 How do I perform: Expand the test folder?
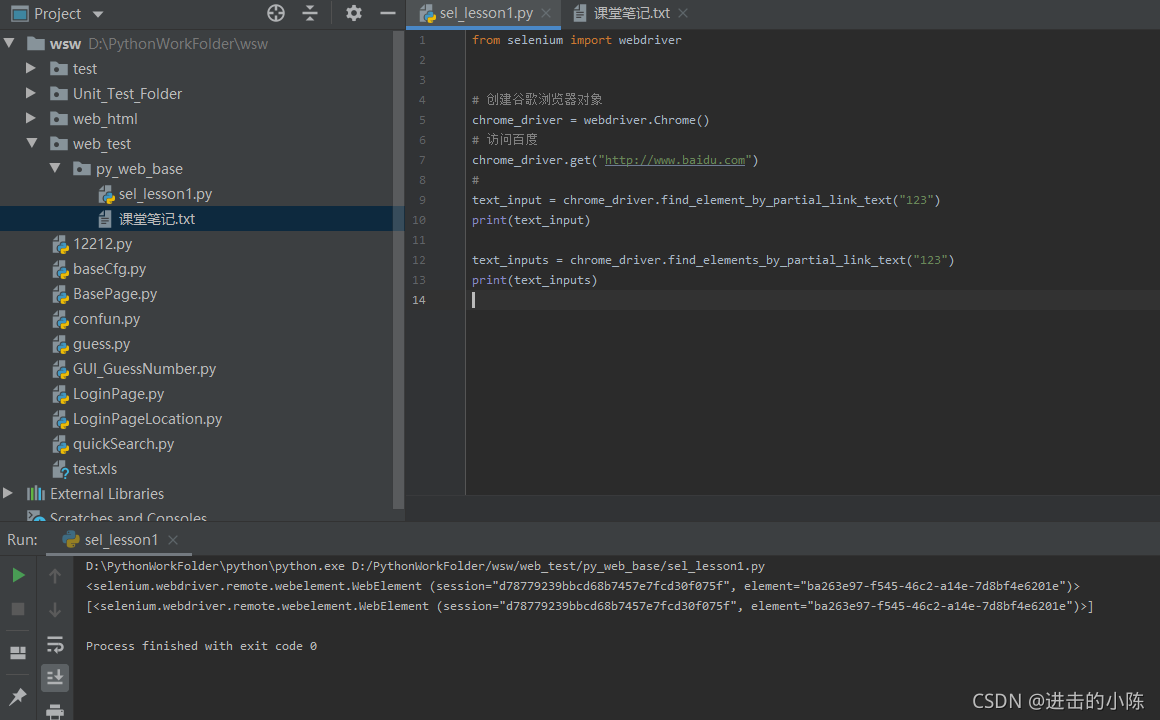coord(31,68)
